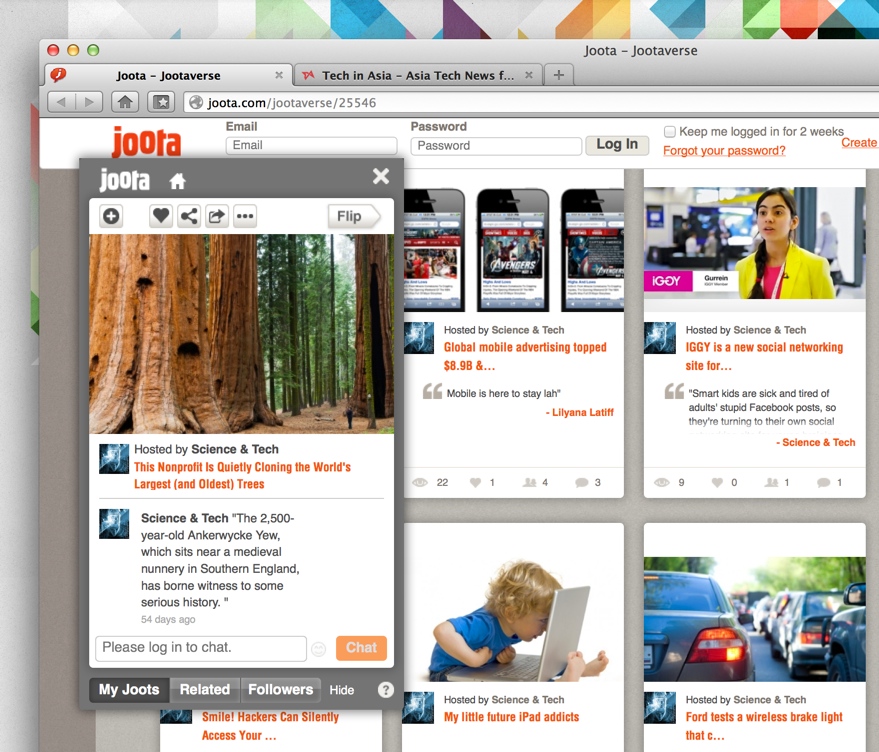Click the Please log in to chat field

pos(201,648)
